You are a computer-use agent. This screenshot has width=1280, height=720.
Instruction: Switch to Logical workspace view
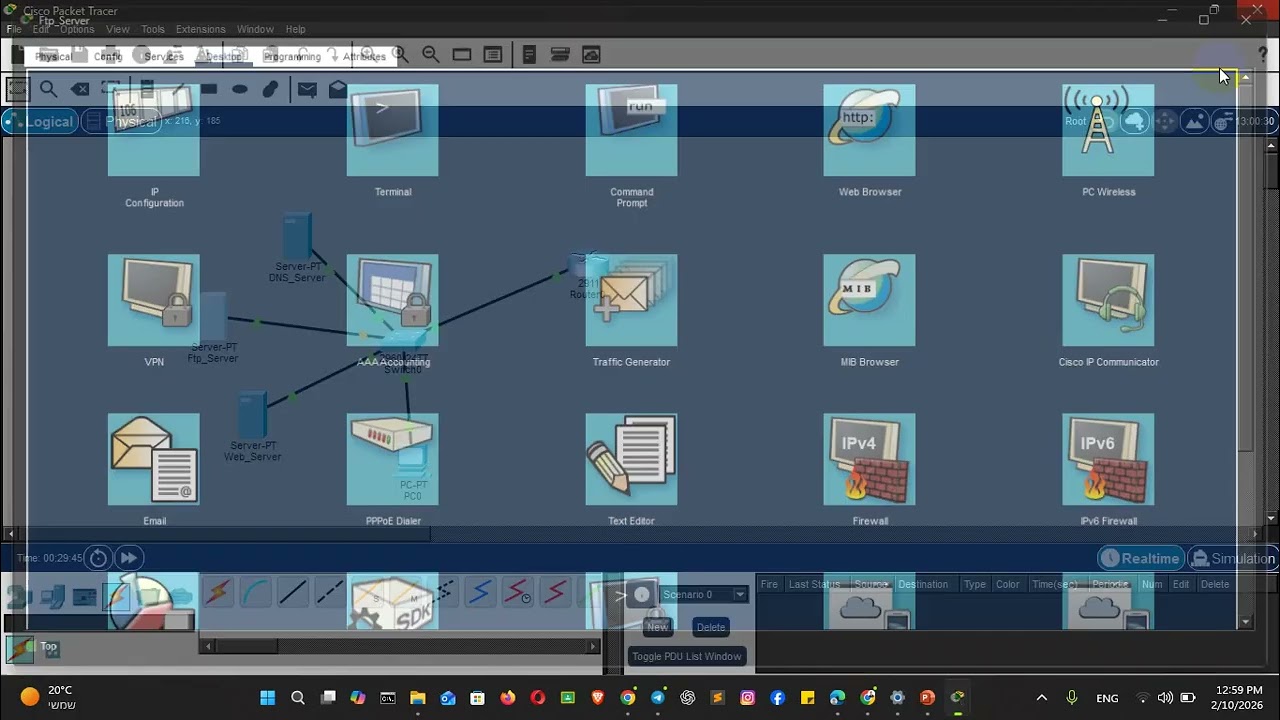40,121
